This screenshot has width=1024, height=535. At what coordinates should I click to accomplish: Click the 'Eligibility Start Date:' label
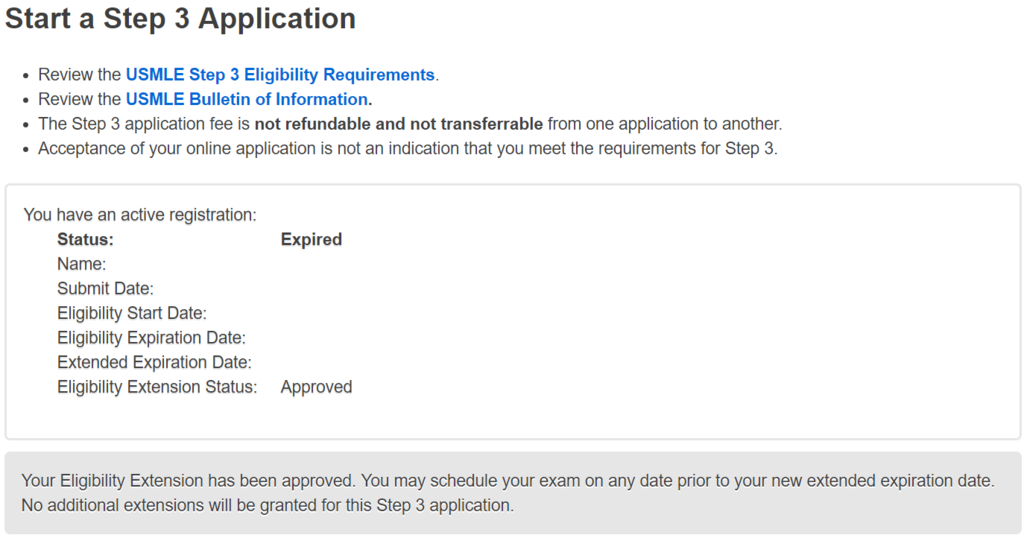[132, 313]
